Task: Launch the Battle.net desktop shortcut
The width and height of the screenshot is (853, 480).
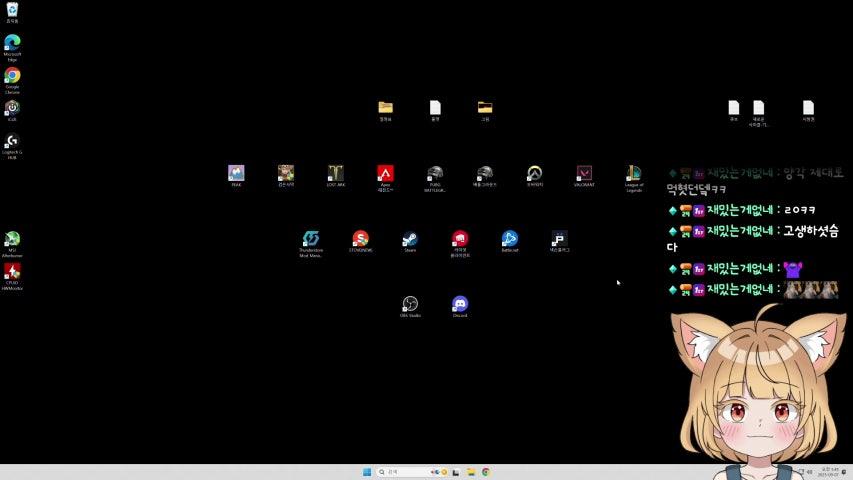Action: click(510, 239)
